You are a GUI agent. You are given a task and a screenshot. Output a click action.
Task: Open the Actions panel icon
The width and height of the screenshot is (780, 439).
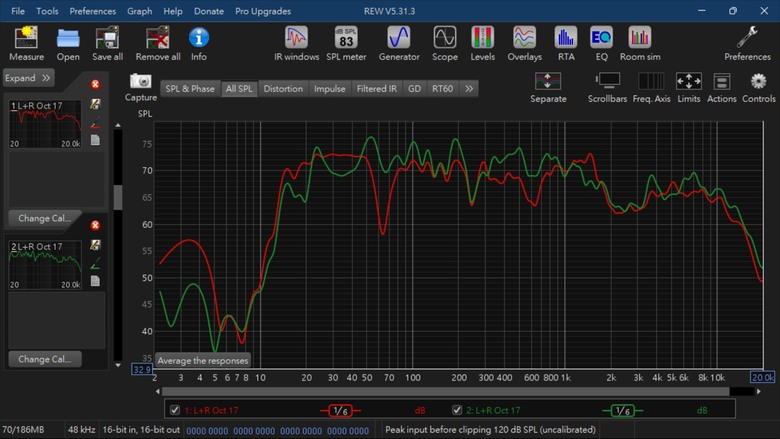click(721, 81)
